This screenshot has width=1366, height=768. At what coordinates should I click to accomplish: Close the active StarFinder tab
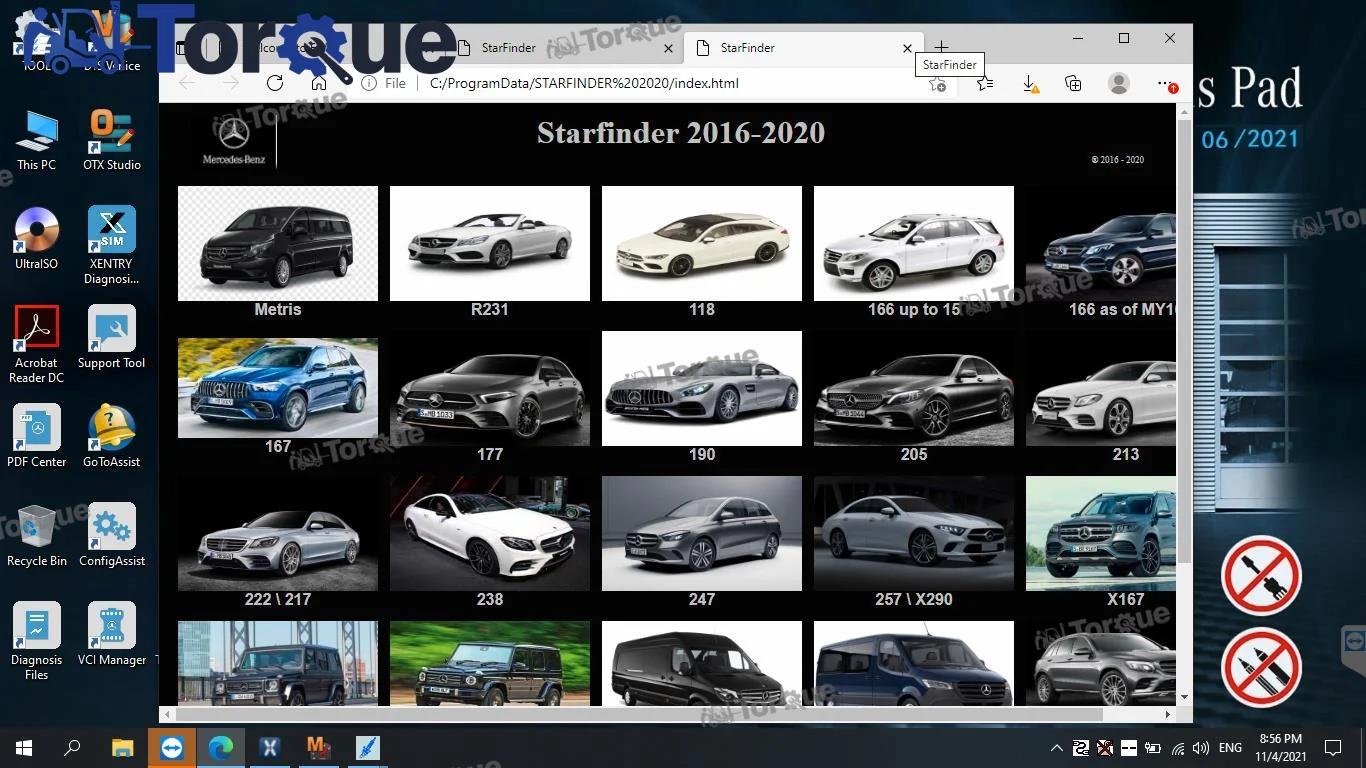[907, 48]
